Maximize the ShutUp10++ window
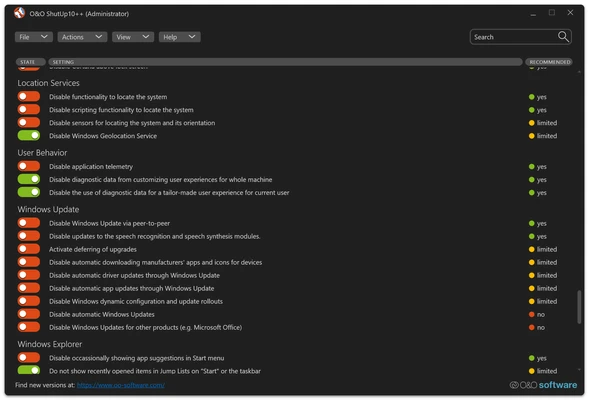Screen dimensions: 589x400 coord(551,13)
